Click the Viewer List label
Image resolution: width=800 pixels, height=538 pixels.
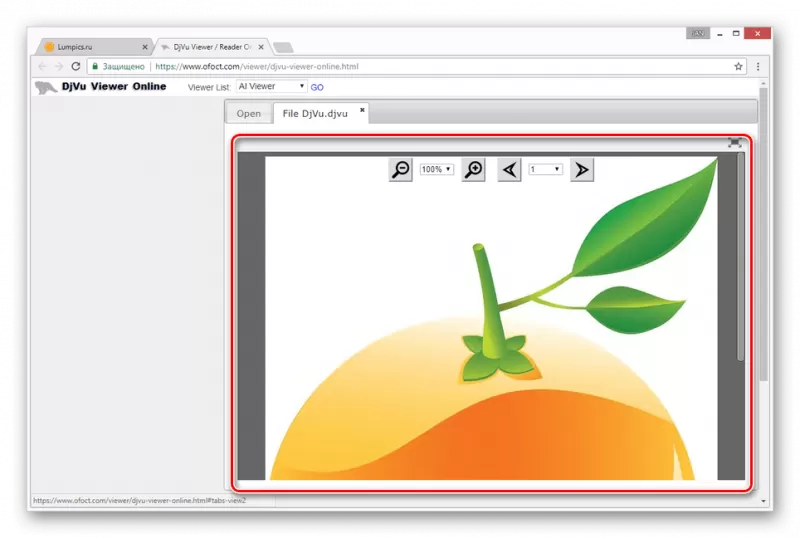[x=209, y=87]
